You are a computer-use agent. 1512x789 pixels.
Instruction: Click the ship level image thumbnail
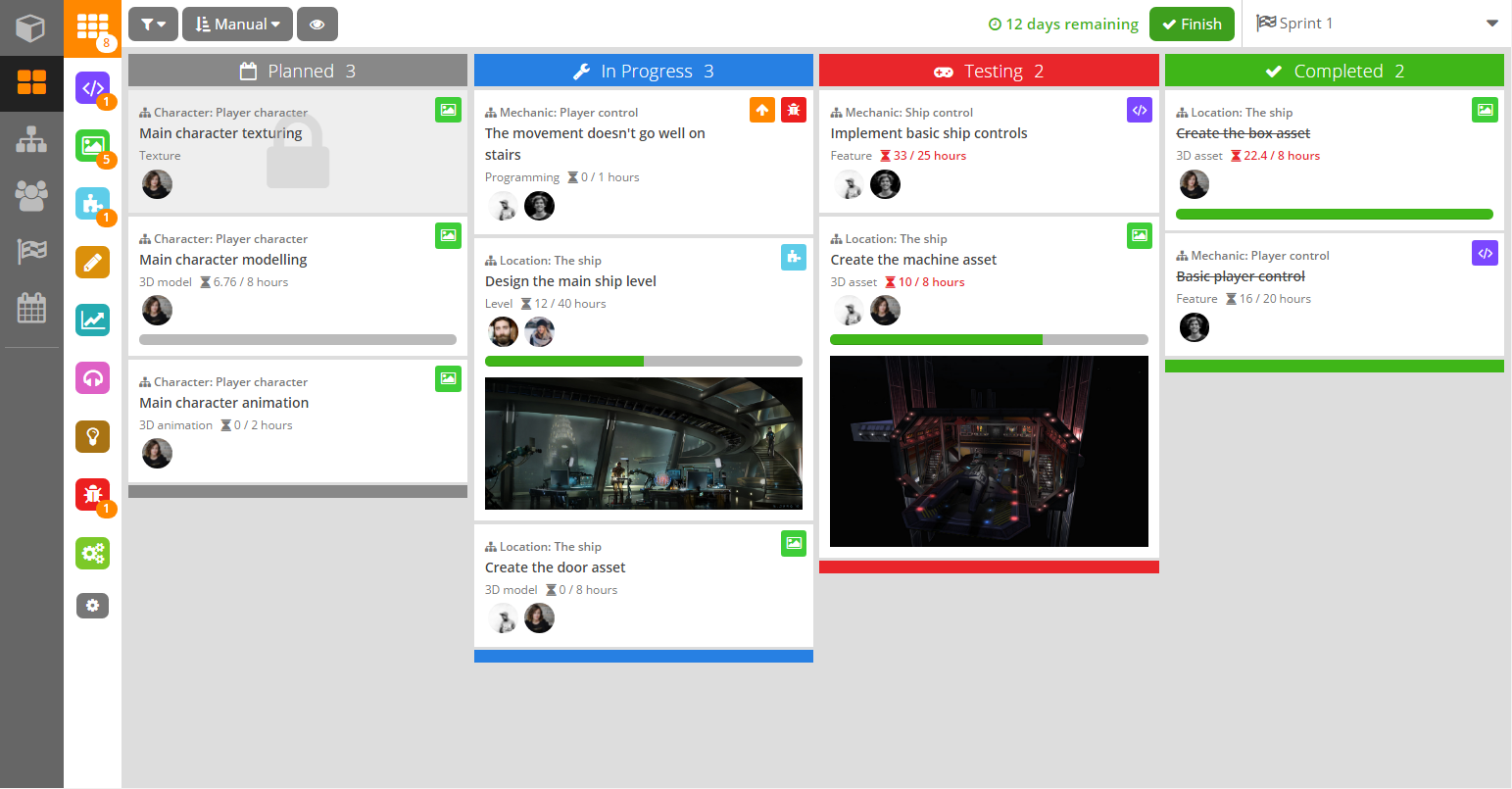(643, 443)
